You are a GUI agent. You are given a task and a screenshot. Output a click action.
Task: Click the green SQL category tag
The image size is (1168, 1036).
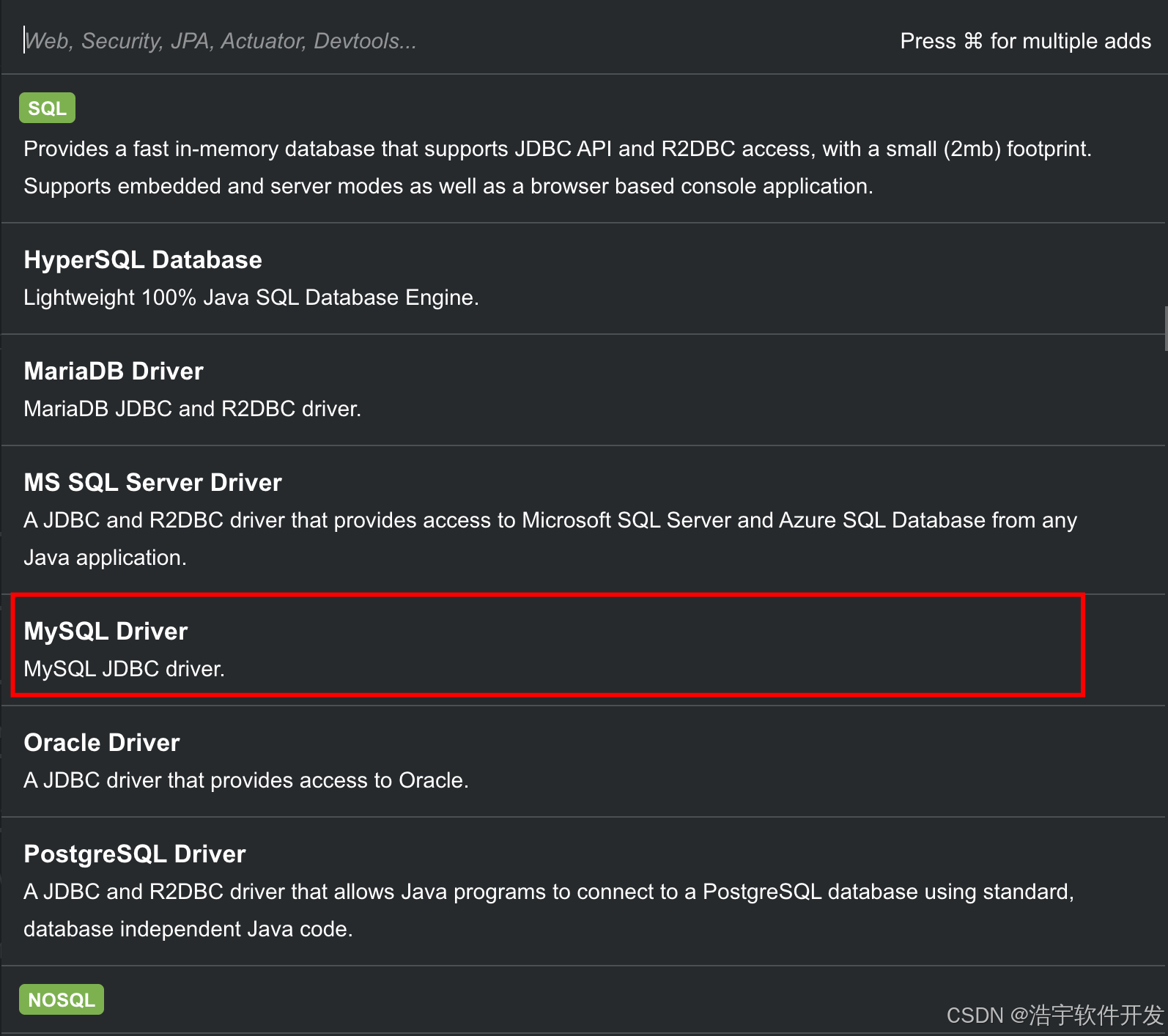click(47, 108)
